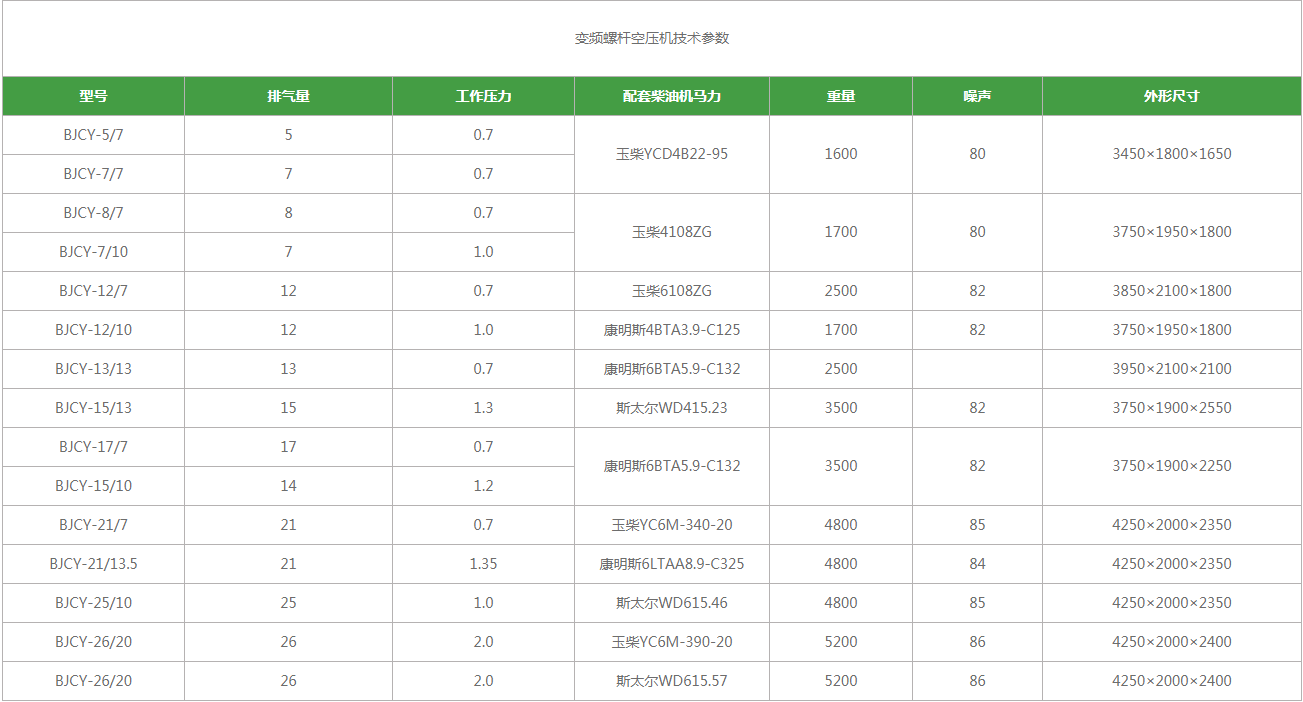1303x702 pixels.
Task: Click engine cell 玉柴YC6M-340-20
Action: pos(672,525)
